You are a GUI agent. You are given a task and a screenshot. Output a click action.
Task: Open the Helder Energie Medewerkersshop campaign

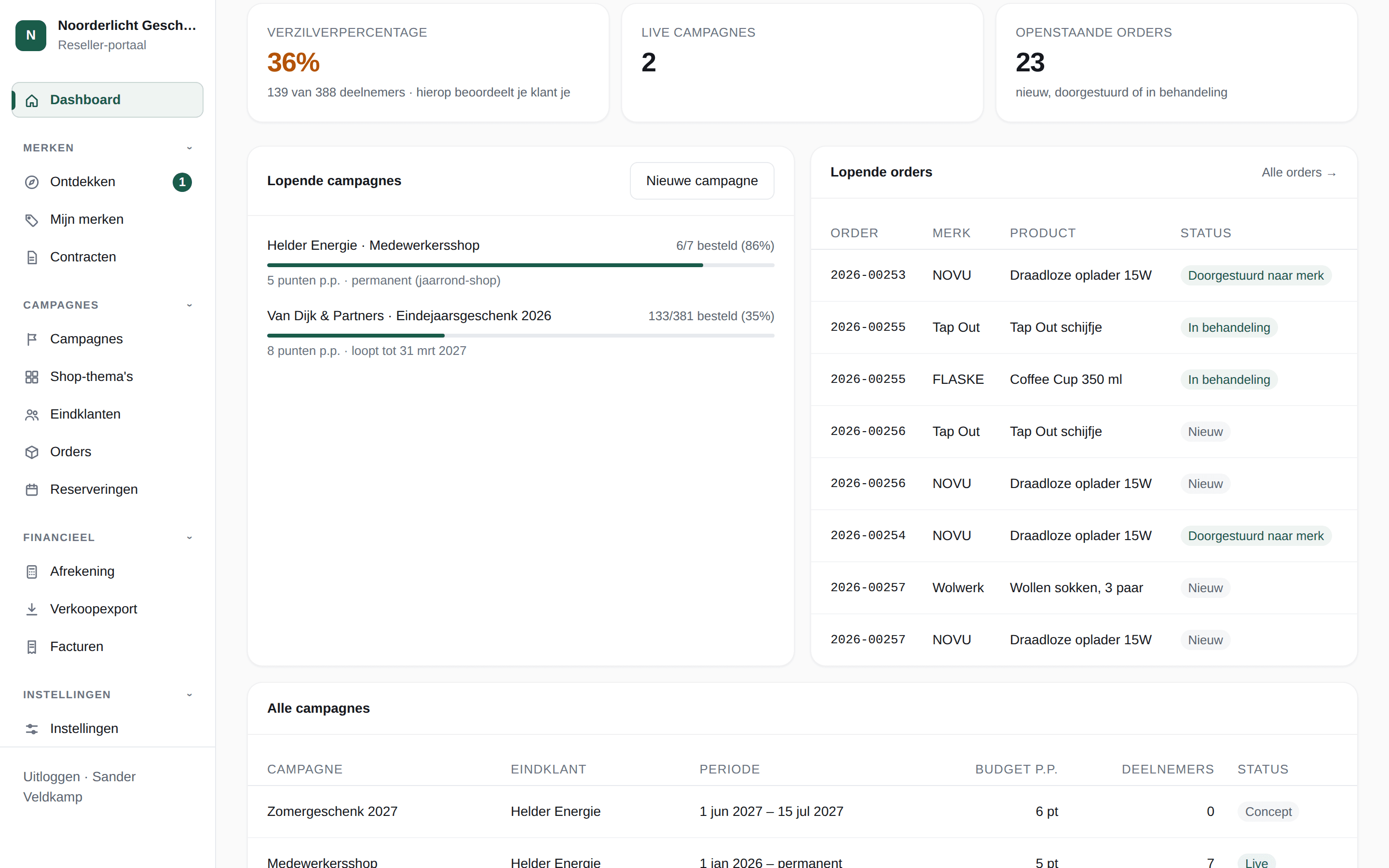click(373, 246)
